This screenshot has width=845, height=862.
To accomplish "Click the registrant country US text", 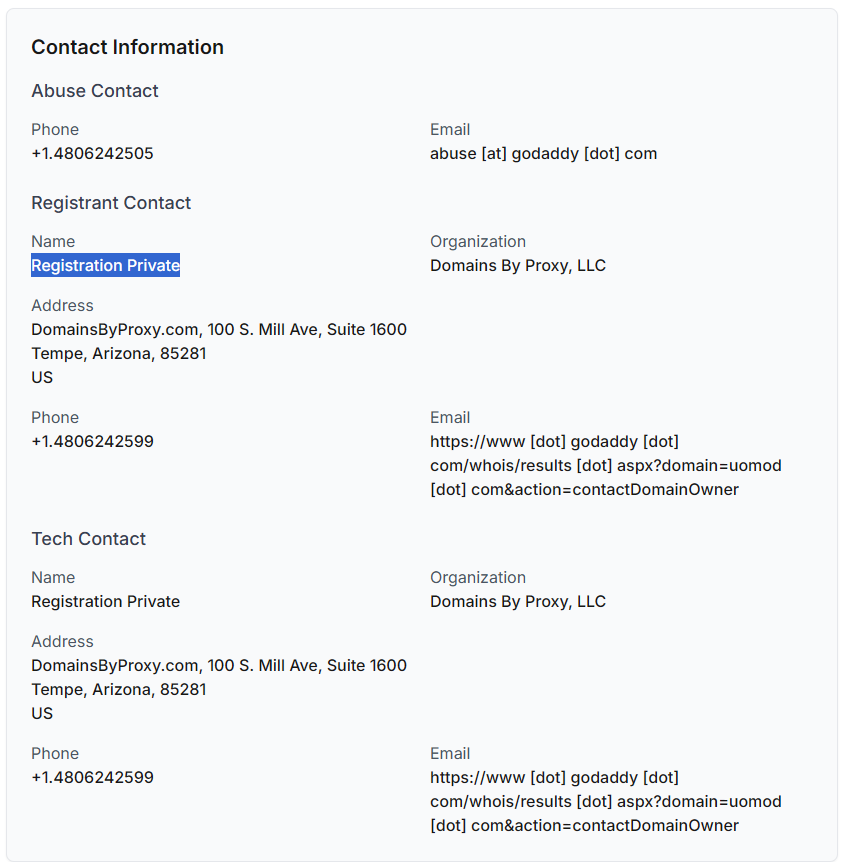I will click(x=42, y=378).
